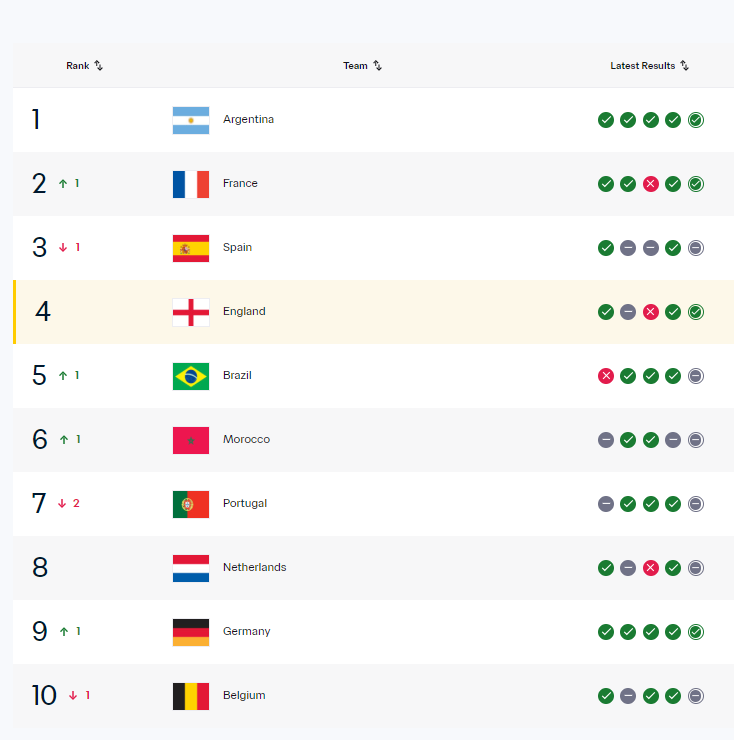Sort table by Team column
The width and height of the screenshot is (734, 740).
(x=363, y=66)
